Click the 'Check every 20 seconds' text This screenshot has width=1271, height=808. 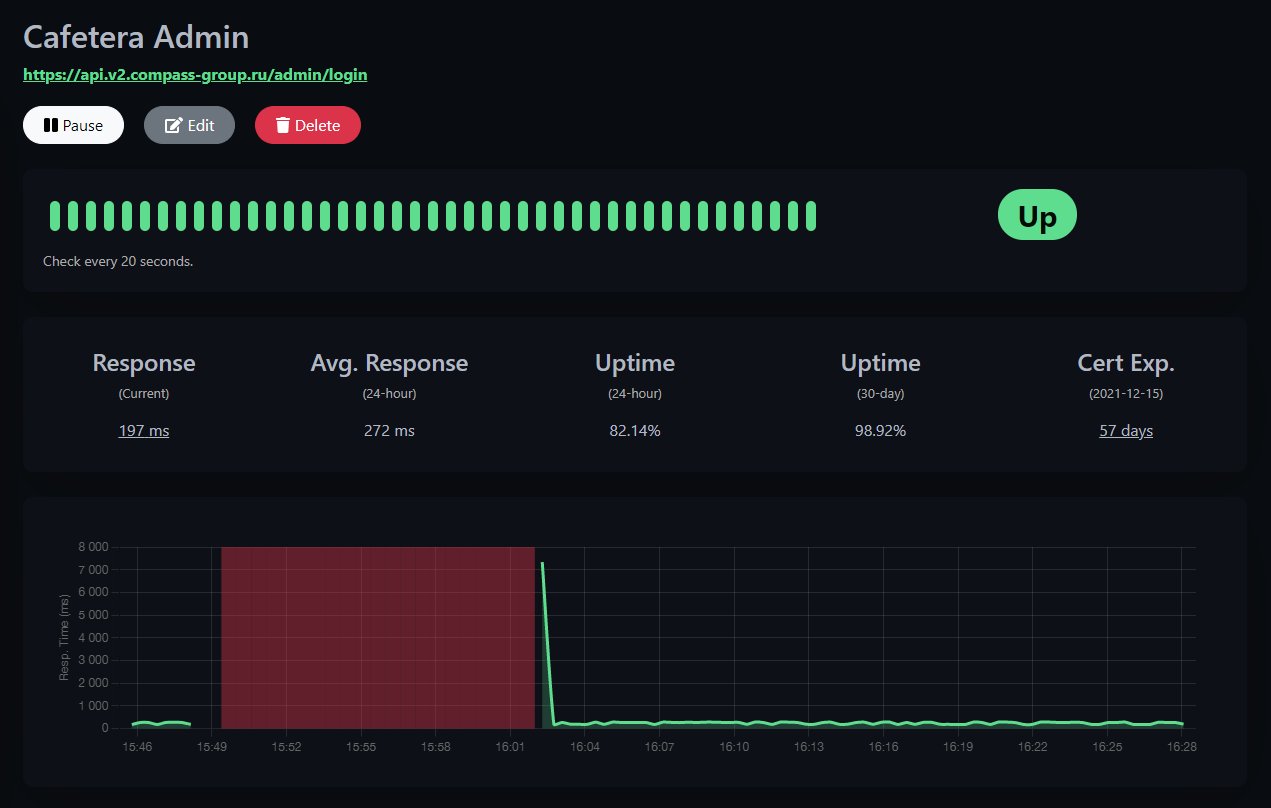point(118,261)
